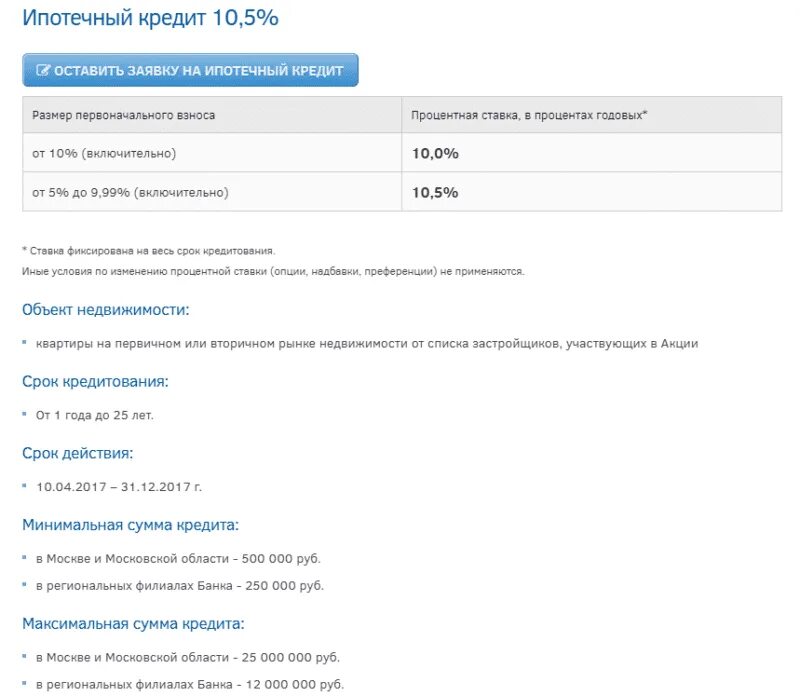Click the 'Объект недвижимости:' section heading
The image size is (800, 696).
106,310
